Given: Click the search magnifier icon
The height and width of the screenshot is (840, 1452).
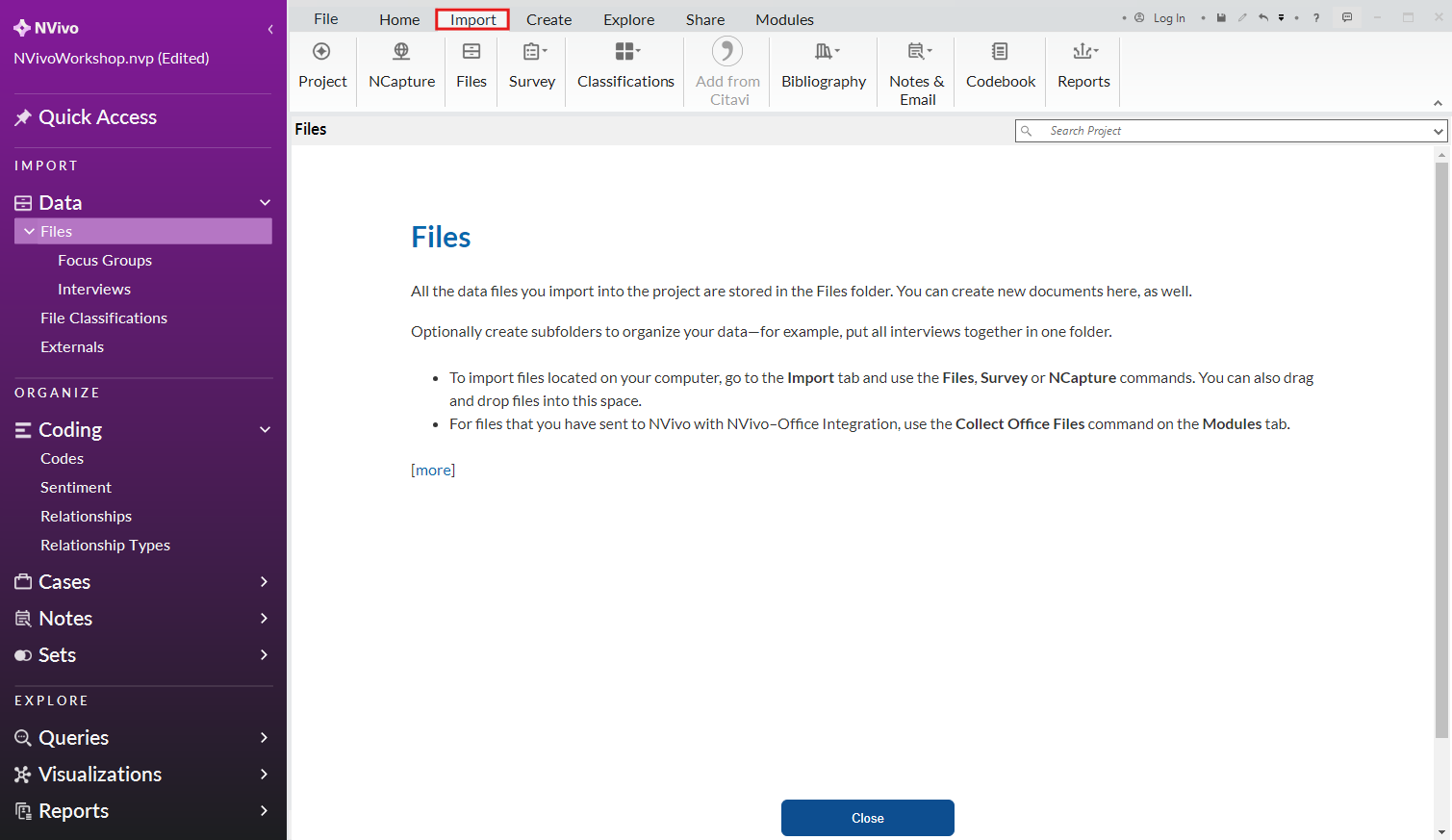Looking at the screenshot, I should [x=1027, y=131].
